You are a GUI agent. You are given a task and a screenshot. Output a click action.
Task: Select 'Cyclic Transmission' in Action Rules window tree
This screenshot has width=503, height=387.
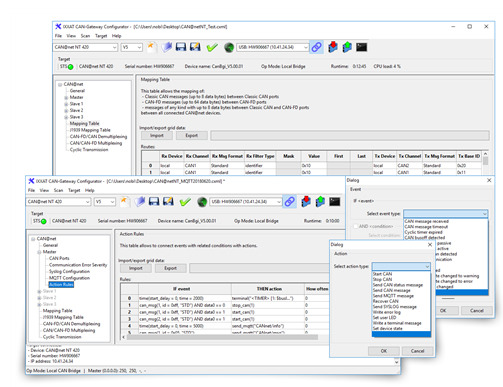tap(62, 337)
